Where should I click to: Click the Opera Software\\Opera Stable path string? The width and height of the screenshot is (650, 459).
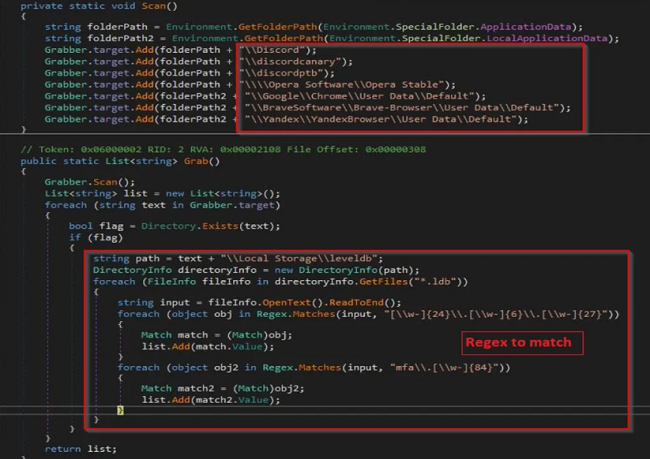click(x=344, y=85)
